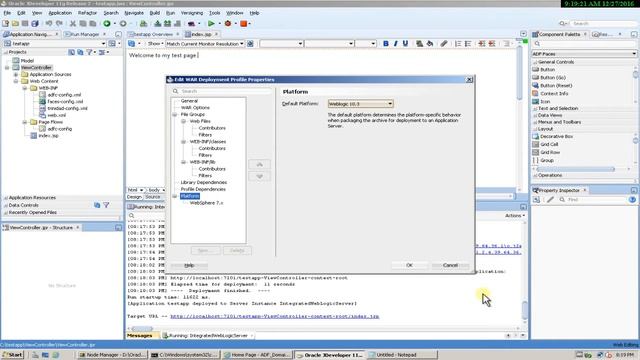Click the Forward navigation icon
The image size is (640, 360).
coord(123,24)
